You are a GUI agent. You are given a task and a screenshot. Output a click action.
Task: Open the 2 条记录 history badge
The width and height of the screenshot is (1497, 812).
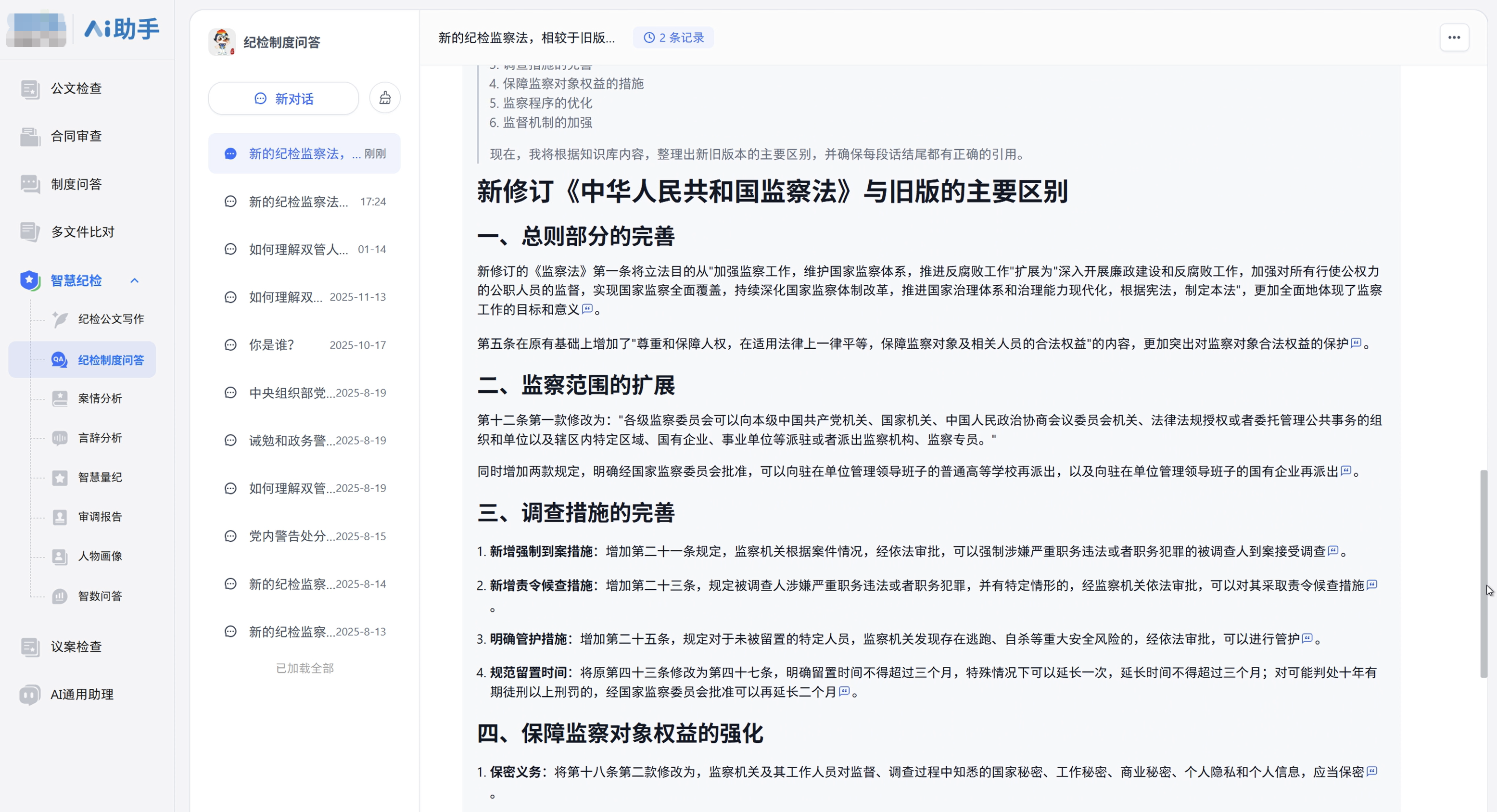pos(673,38)
